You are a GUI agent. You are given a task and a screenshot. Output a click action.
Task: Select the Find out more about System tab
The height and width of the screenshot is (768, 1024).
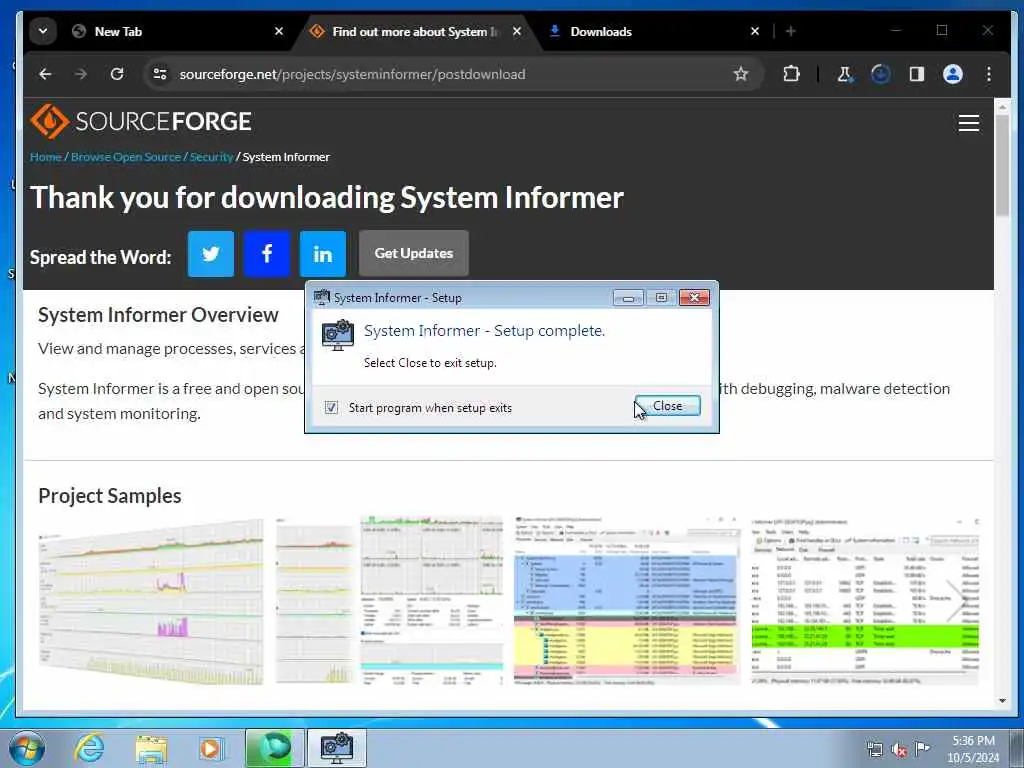415,31
